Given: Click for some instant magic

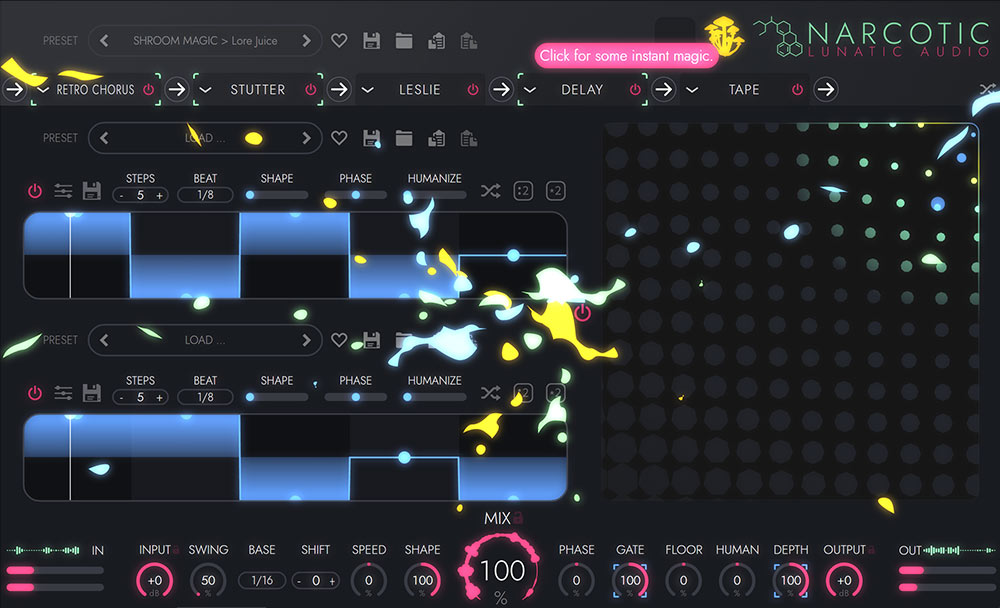Looking at the screenshot, I should point(625,56).
